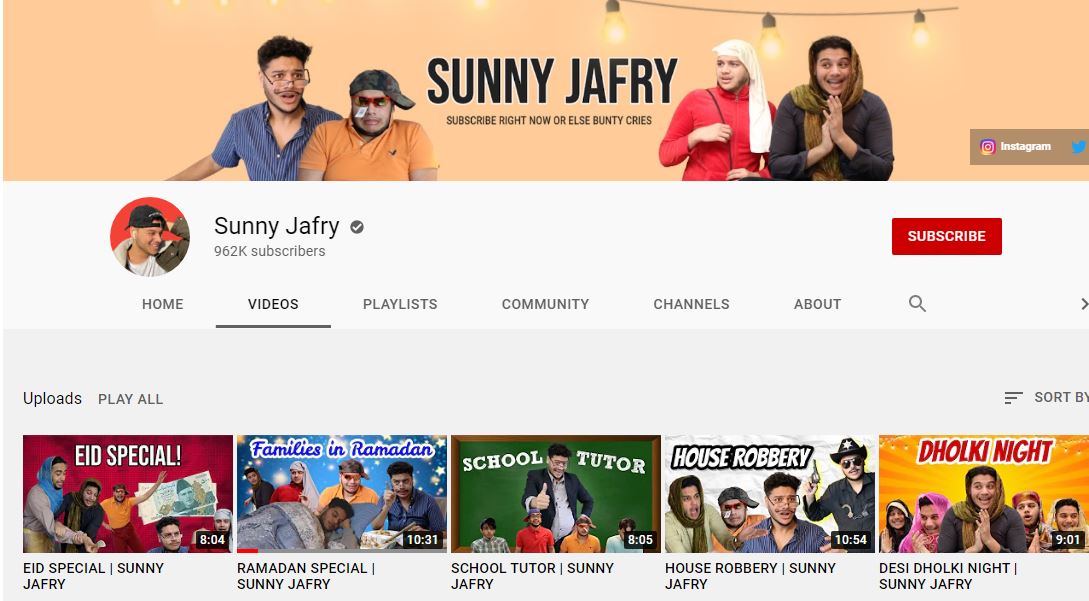Click the Sunny Jafry channel banner image

[546, 90]
